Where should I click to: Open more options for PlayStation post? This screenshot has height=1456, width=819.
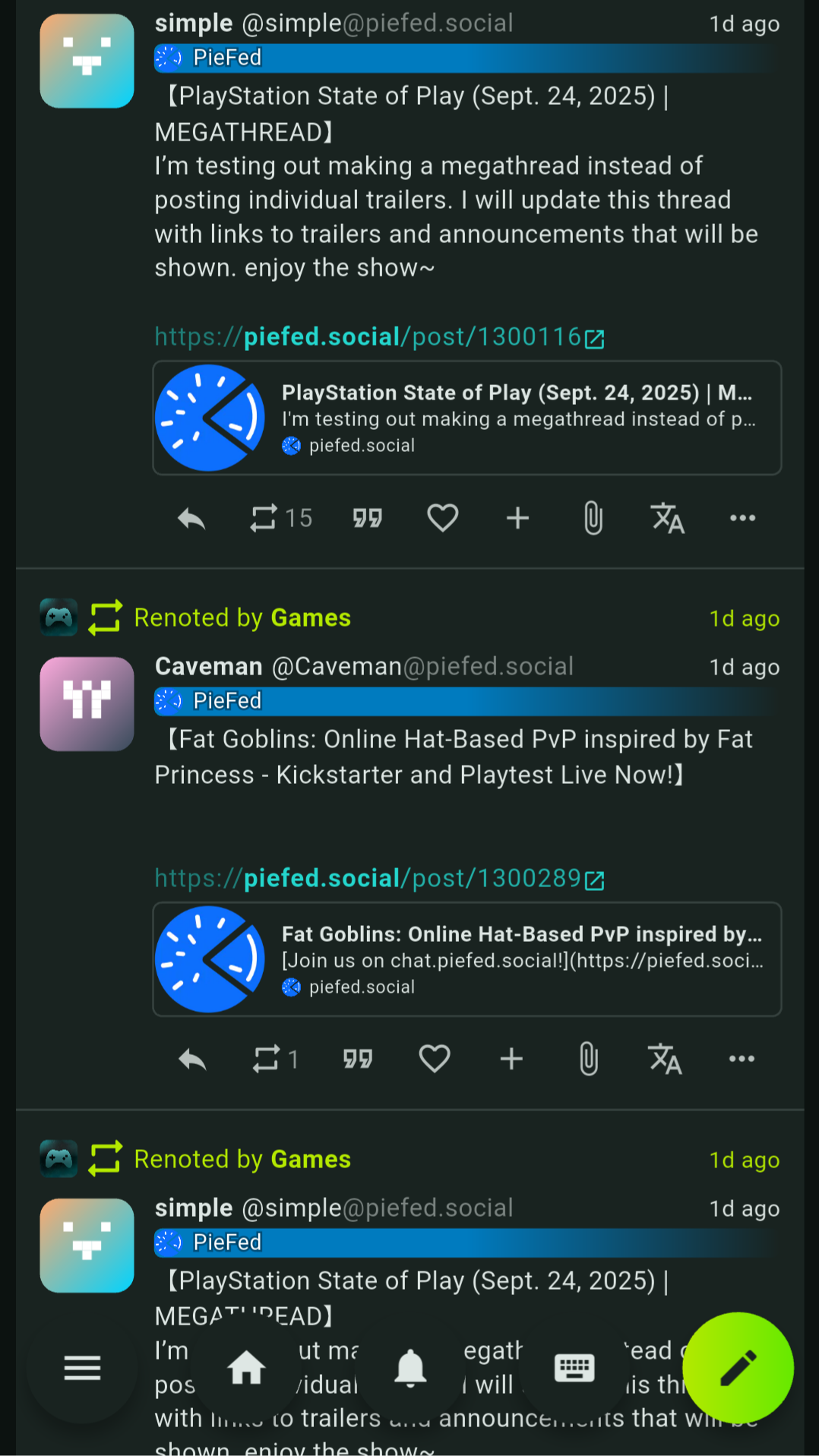[x=742, y=518]
